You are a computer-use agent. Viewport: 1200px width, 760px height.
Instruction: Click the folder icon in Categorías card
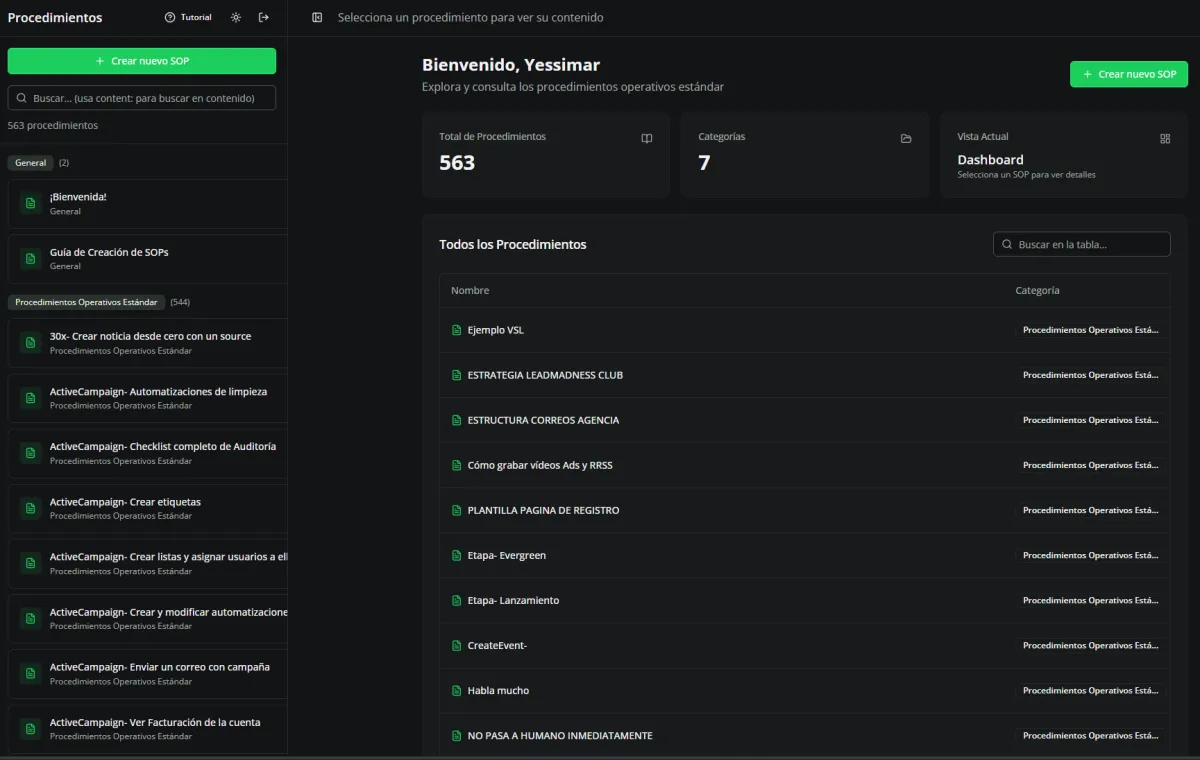pyautogui.click(x=906, y=139)
